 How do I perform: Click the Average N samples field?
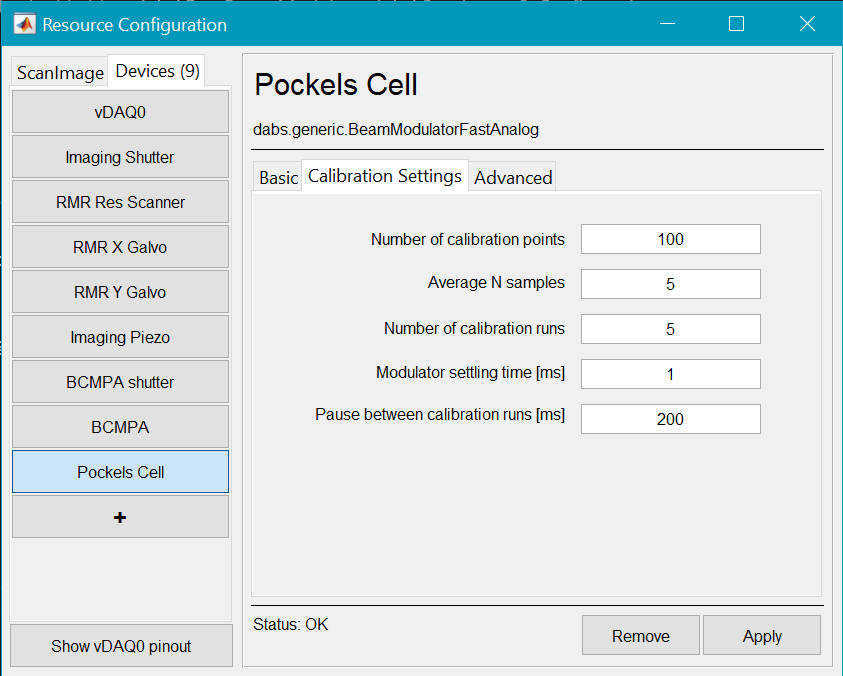(x=670, y=284)
